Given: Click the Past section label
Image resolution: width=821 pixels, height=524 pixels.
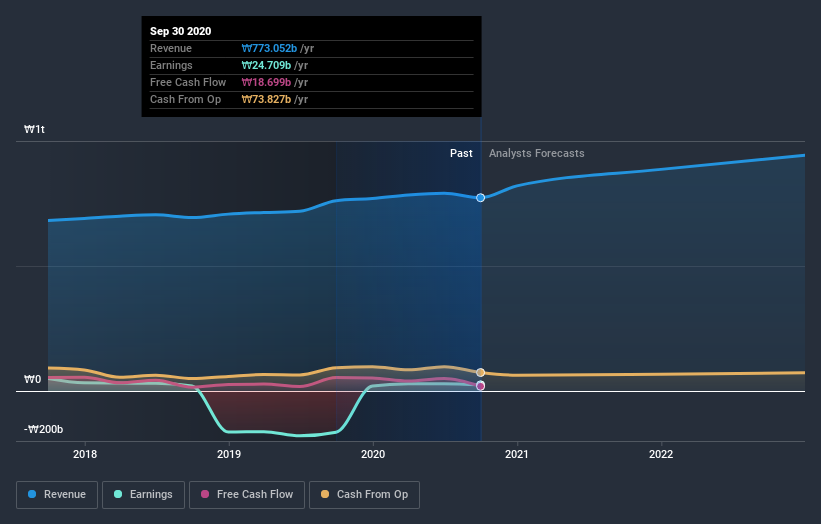Looking at the screenshot, I should point(461,153).
